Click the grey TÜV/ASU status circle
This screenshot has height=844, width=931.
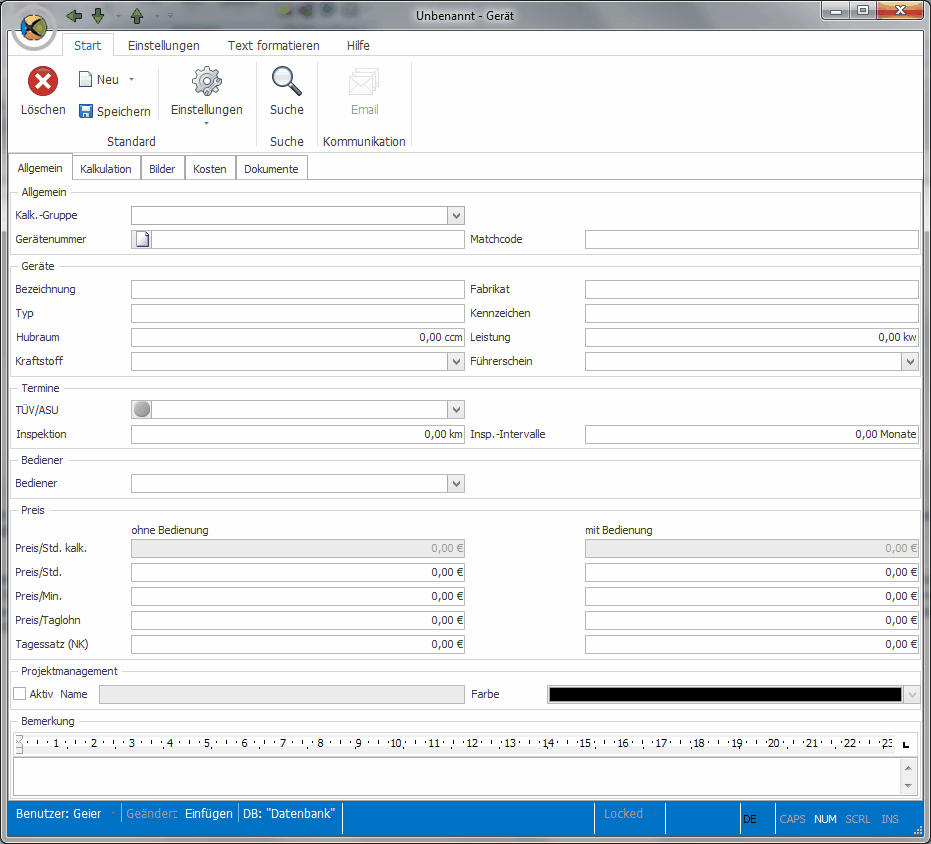click(x=142, y=409)
